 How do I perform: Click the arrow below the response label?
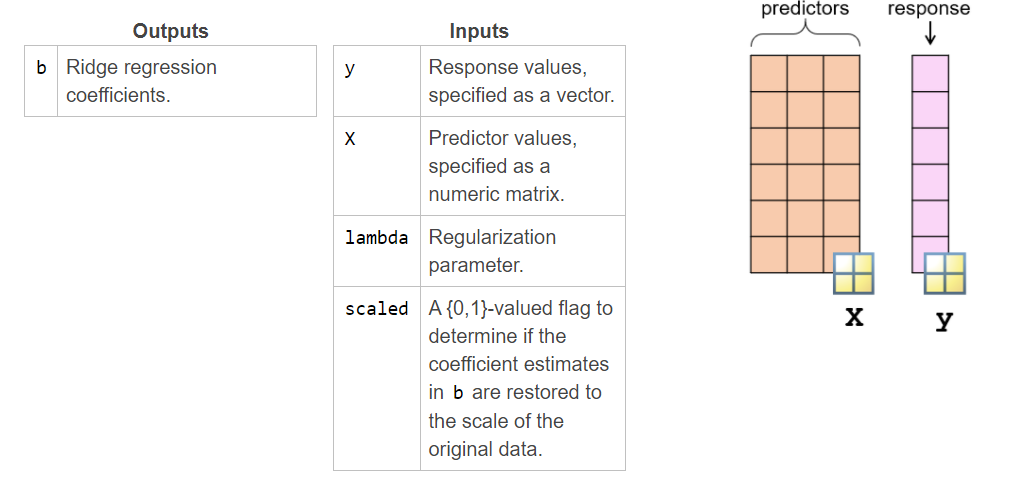tap(930, 34)
